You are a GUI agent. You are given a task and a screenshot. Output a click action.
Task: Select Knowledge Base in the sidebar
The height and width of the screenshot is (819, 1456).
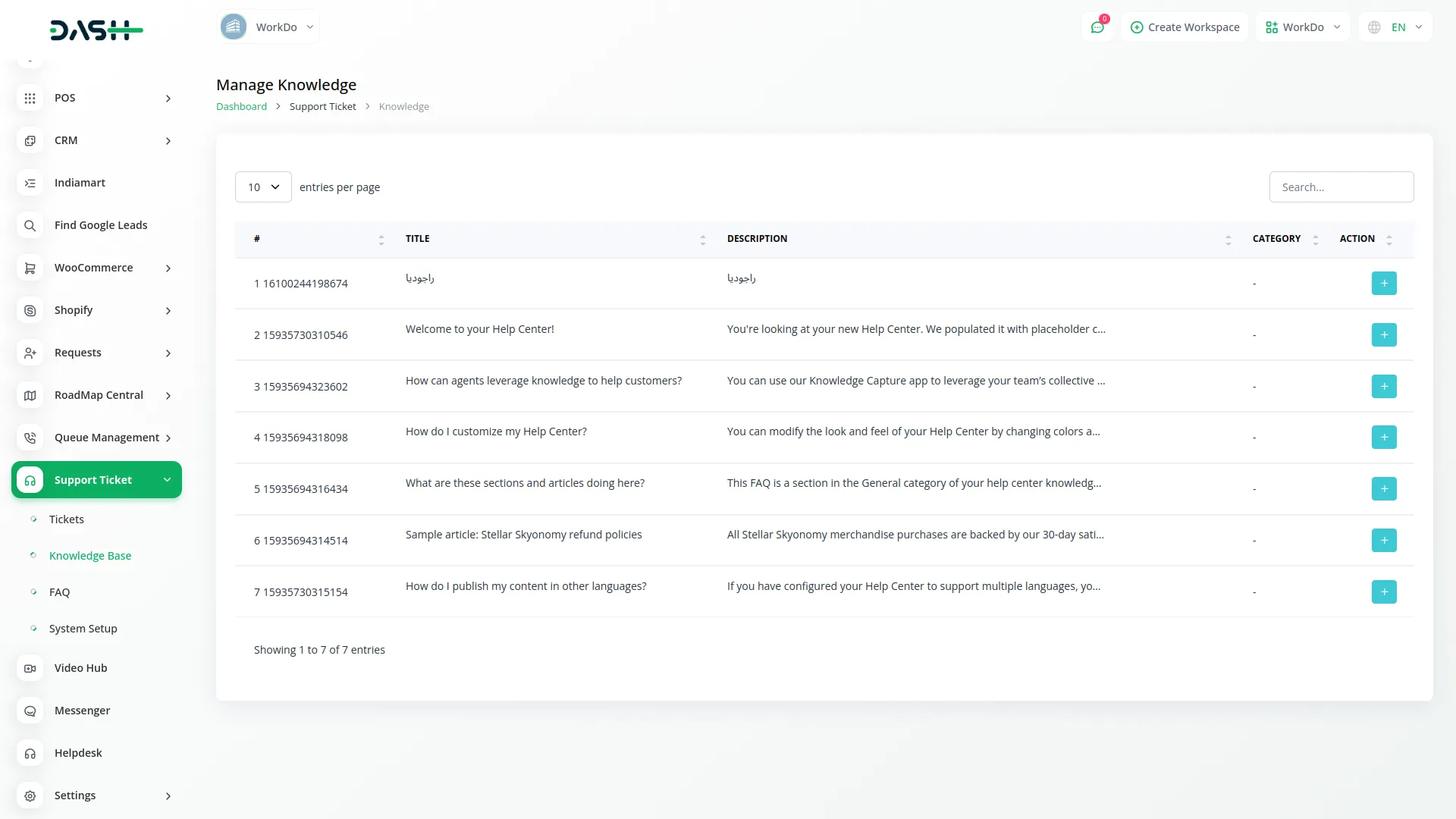pos(90,555)
